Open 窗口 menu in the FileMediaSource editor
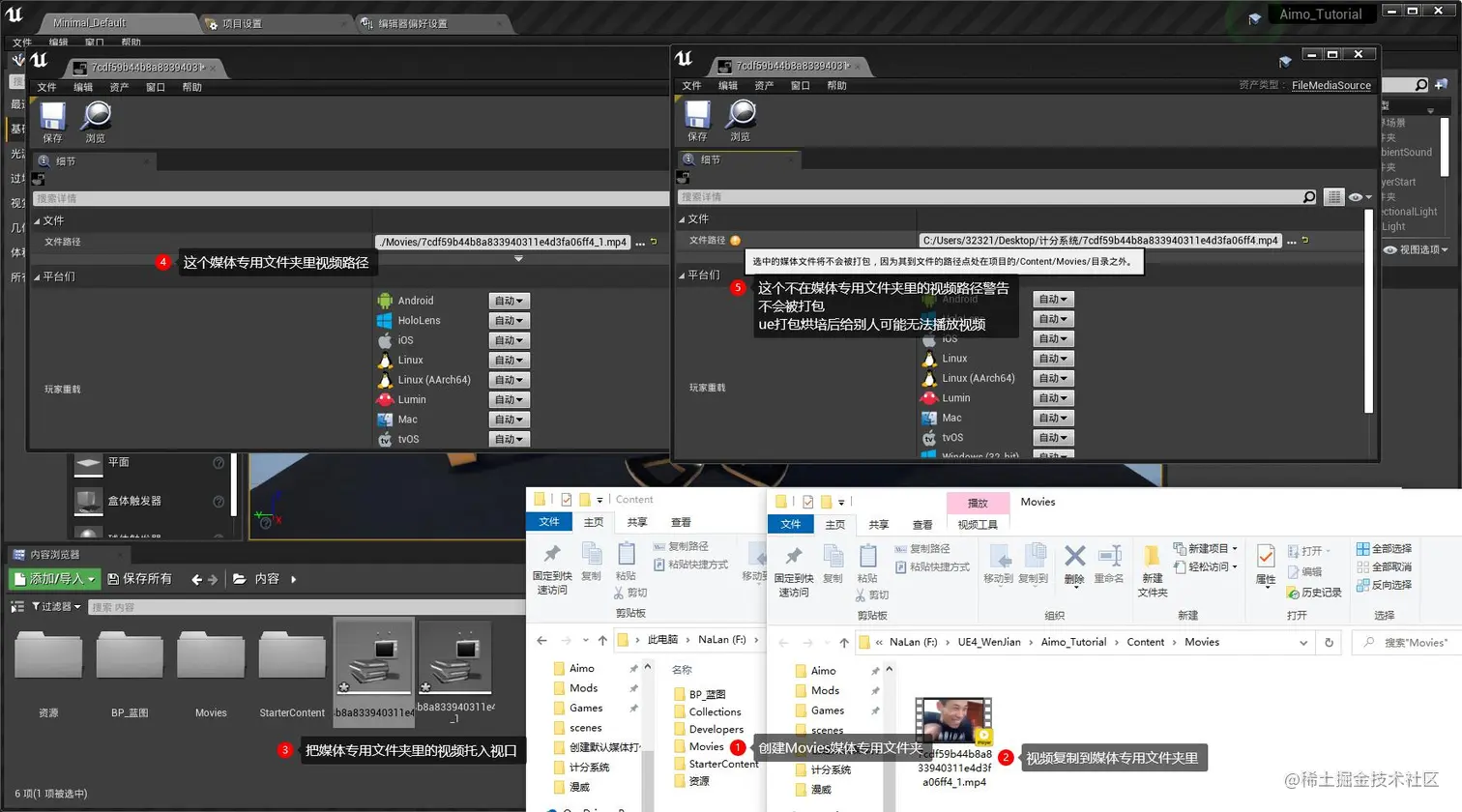 click(x=801, y=86)
